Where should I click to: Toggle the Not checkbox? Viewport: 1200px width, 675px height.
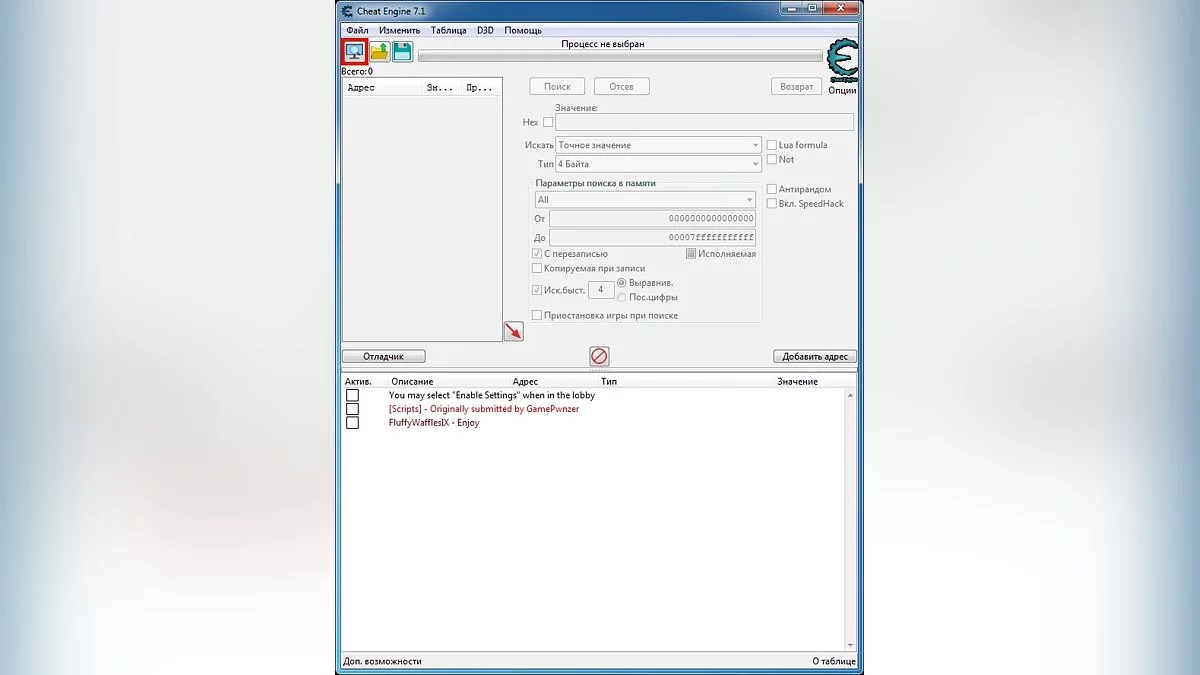tap(772, 159)
